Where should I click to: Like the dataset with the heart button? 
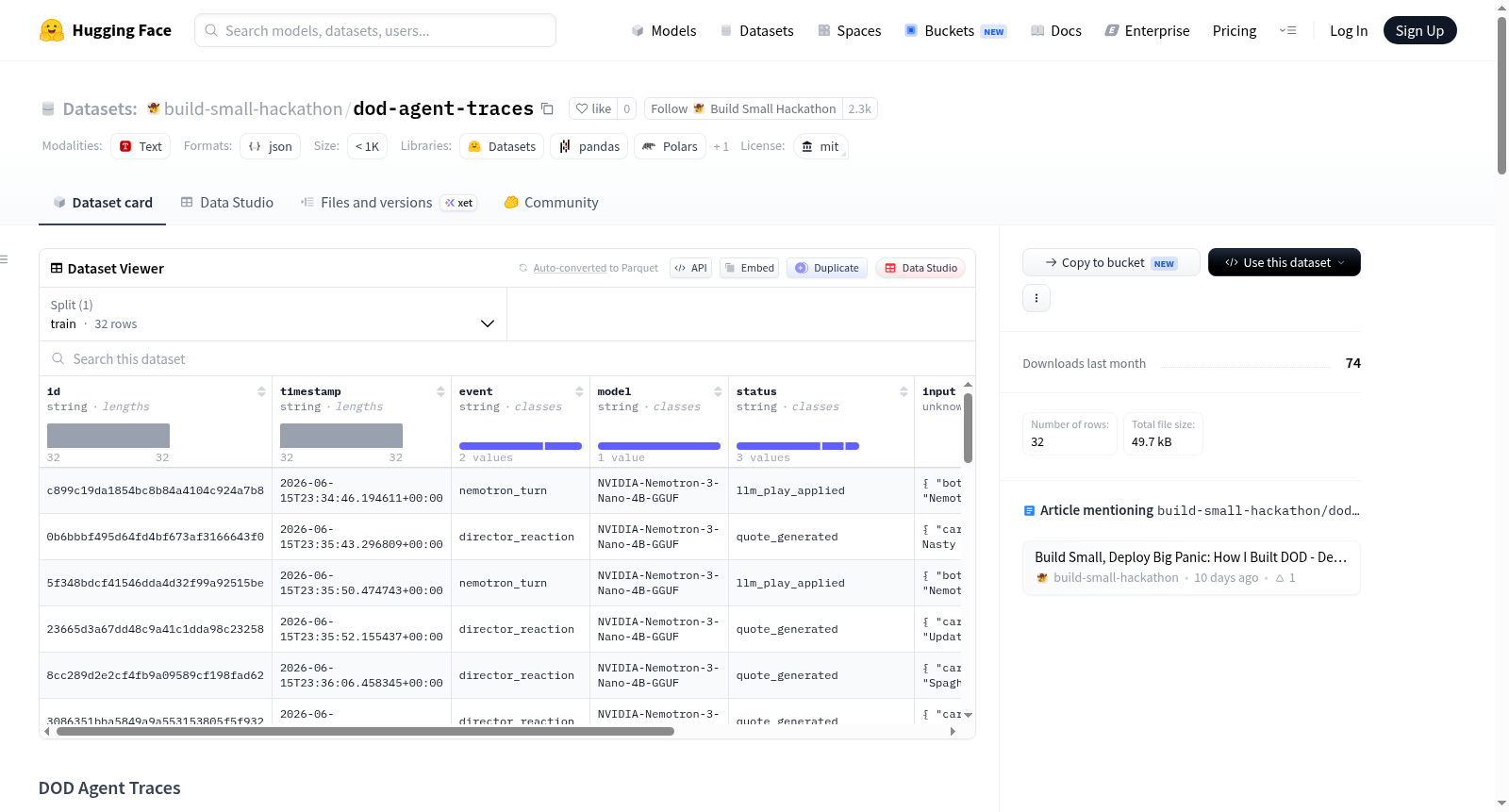[x=593, y=108]
